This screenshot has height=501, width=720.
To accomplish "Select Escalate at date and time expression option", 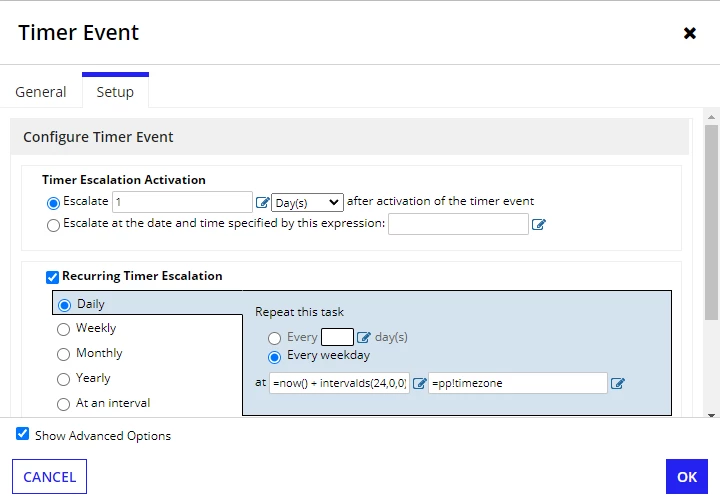I will pyautogui.click(x=53, y=225).
